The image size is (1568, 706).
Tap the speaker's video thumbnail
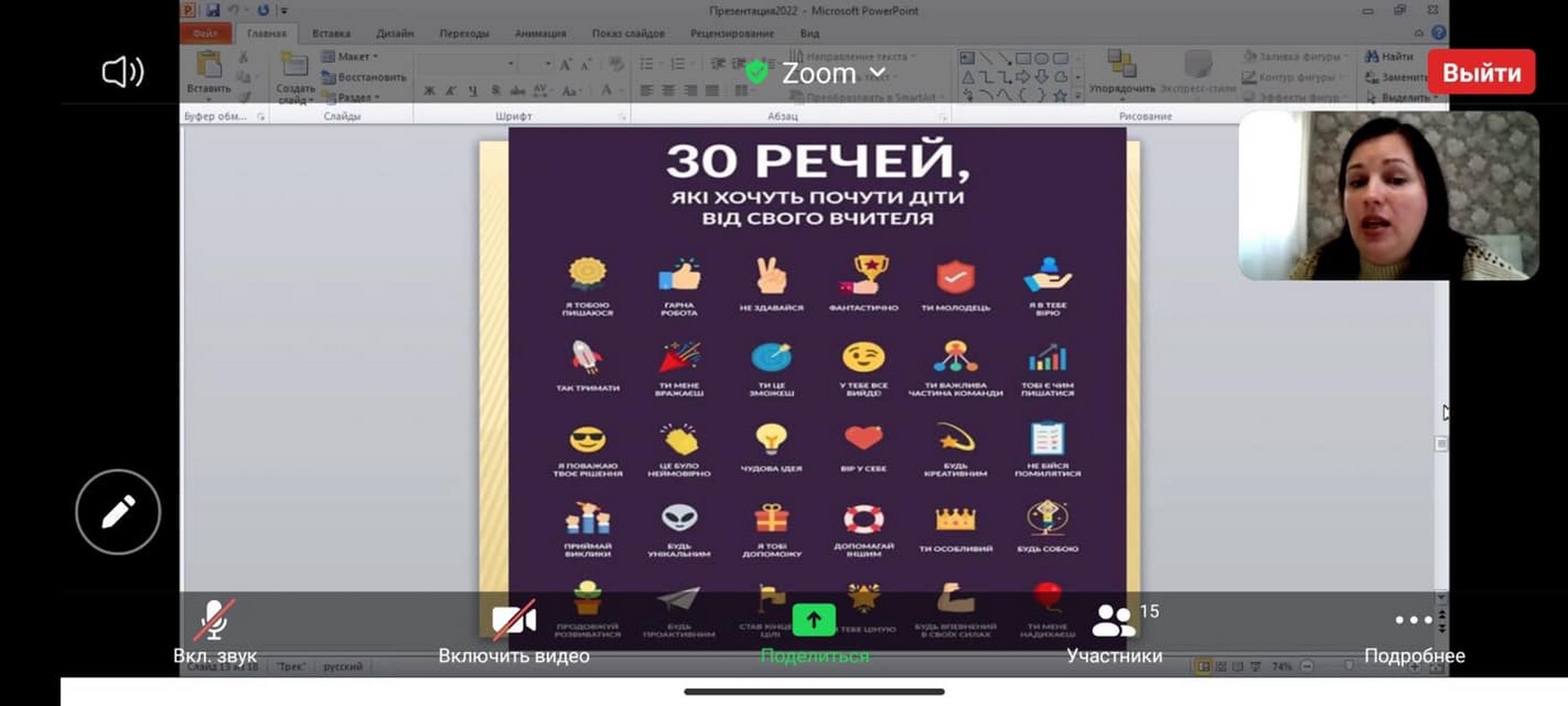tap(1388, 196)
